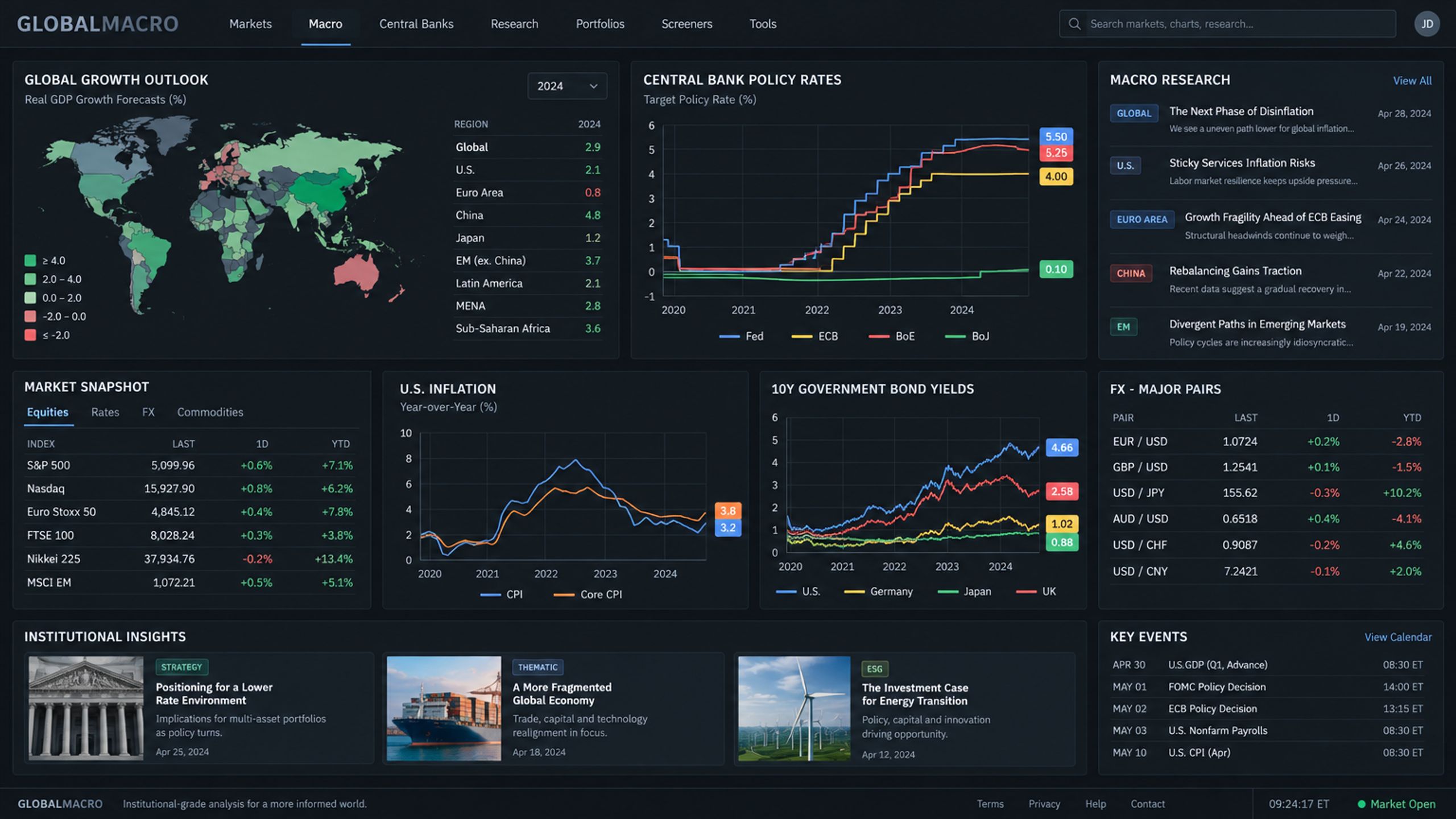Switch to the FX tab in Market Snapshot
1456x819 pixels.
148,412
